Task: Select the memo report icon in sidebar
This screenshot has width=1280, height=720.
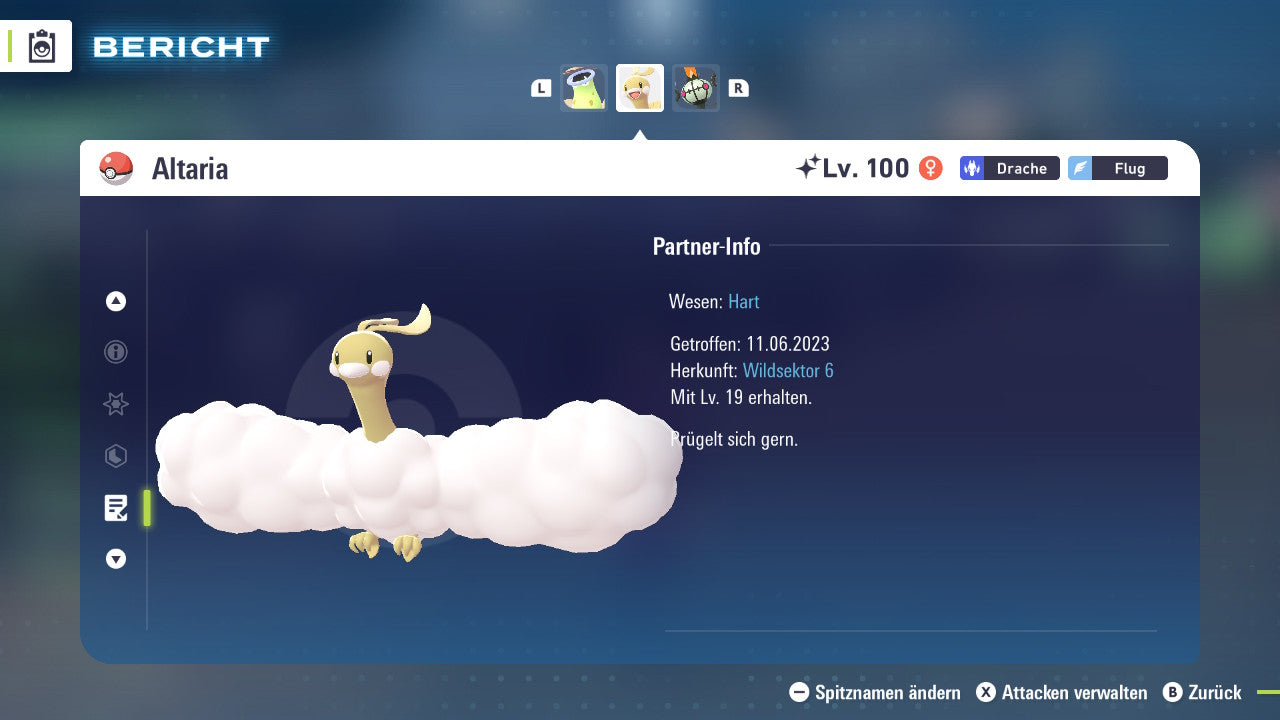Action: pyautogui.click(x=115, y=508)
